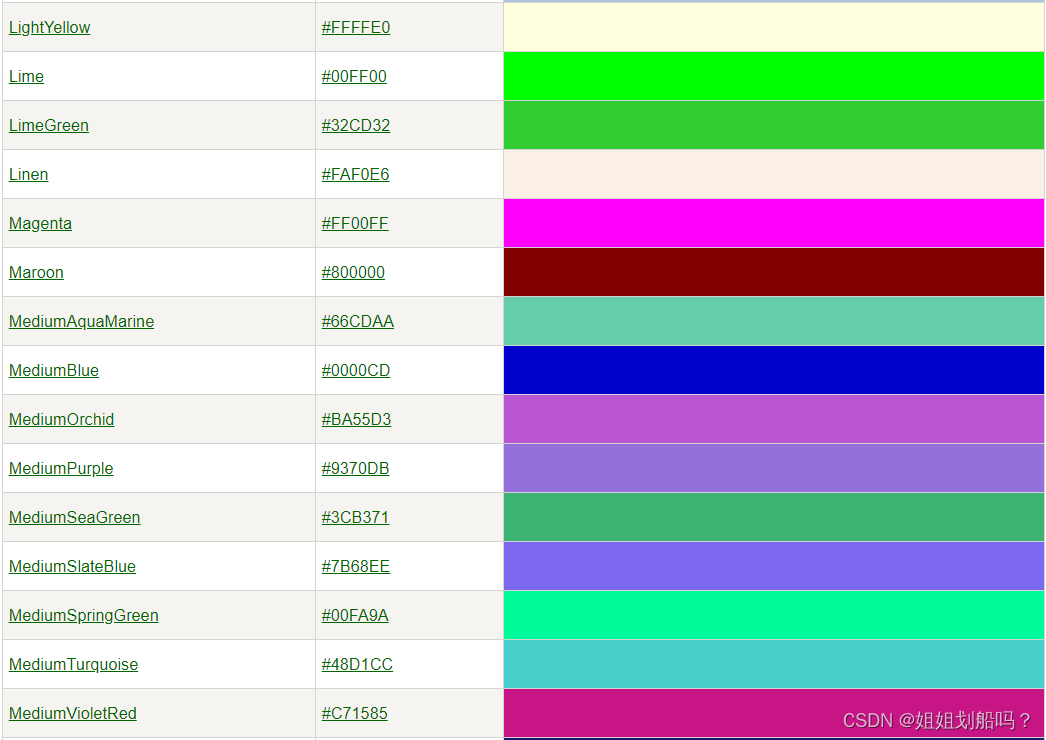This screenshot has width=1046, height=740.
Task: Select the Maroon color swatch
Action: pos(774,272)
